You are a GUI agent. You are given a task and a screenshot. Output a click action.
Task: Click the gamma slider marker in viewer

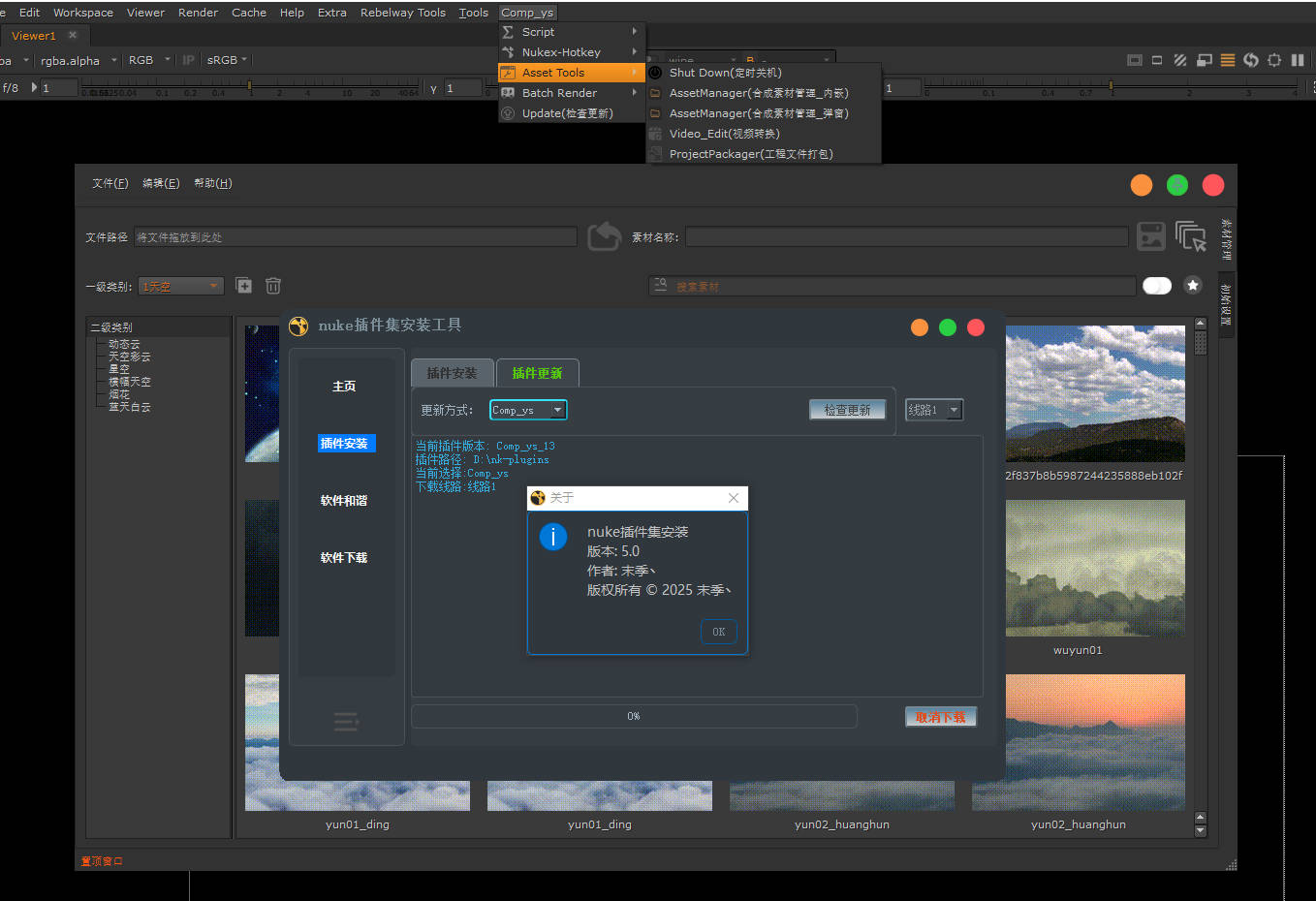tap(1111, 87)
